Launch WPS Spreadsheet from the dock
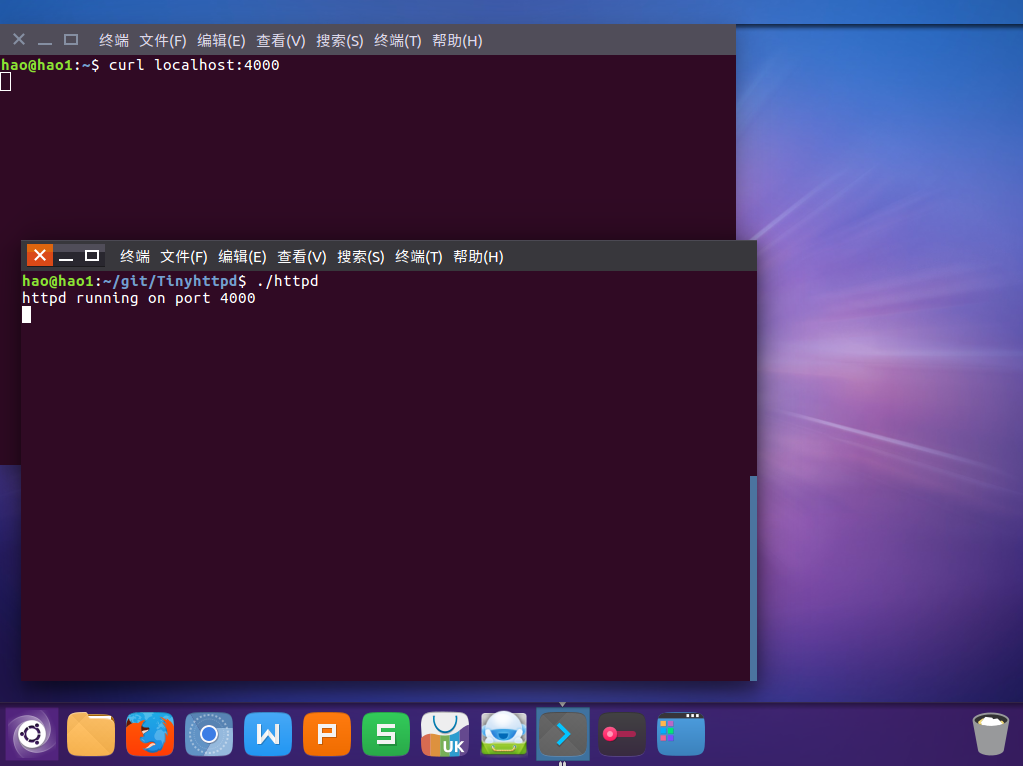Viewport: 1023px width, 766px height. point(386,733)
